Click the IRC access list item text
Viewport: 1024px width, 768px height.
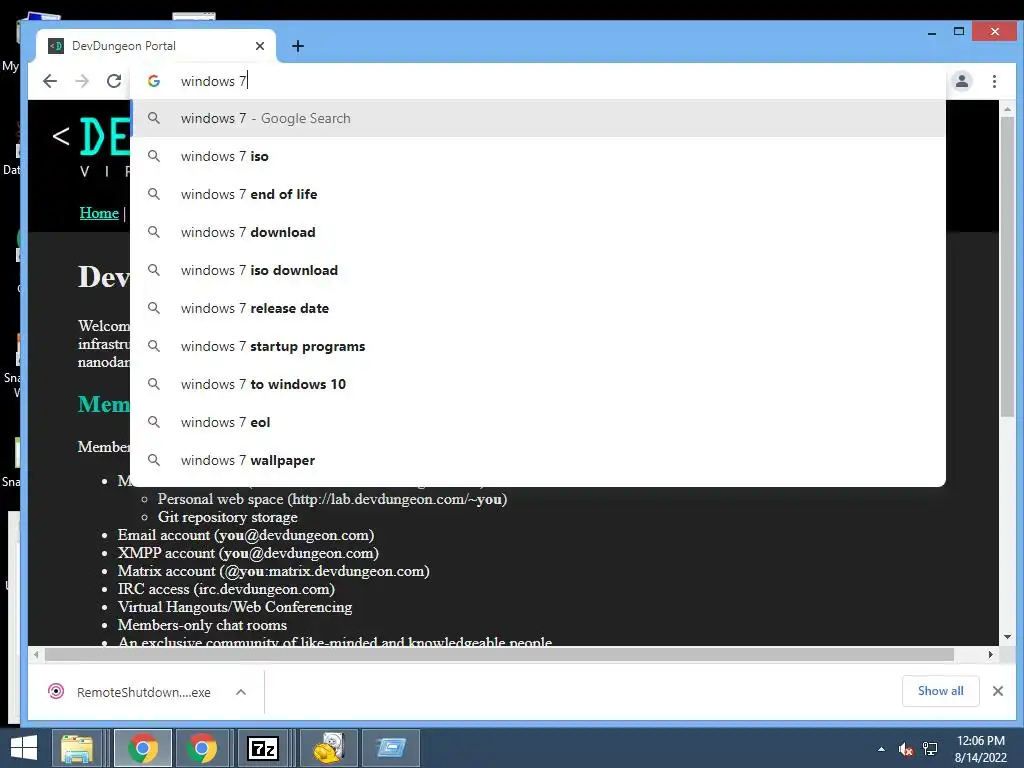click(x=226, y=589)
